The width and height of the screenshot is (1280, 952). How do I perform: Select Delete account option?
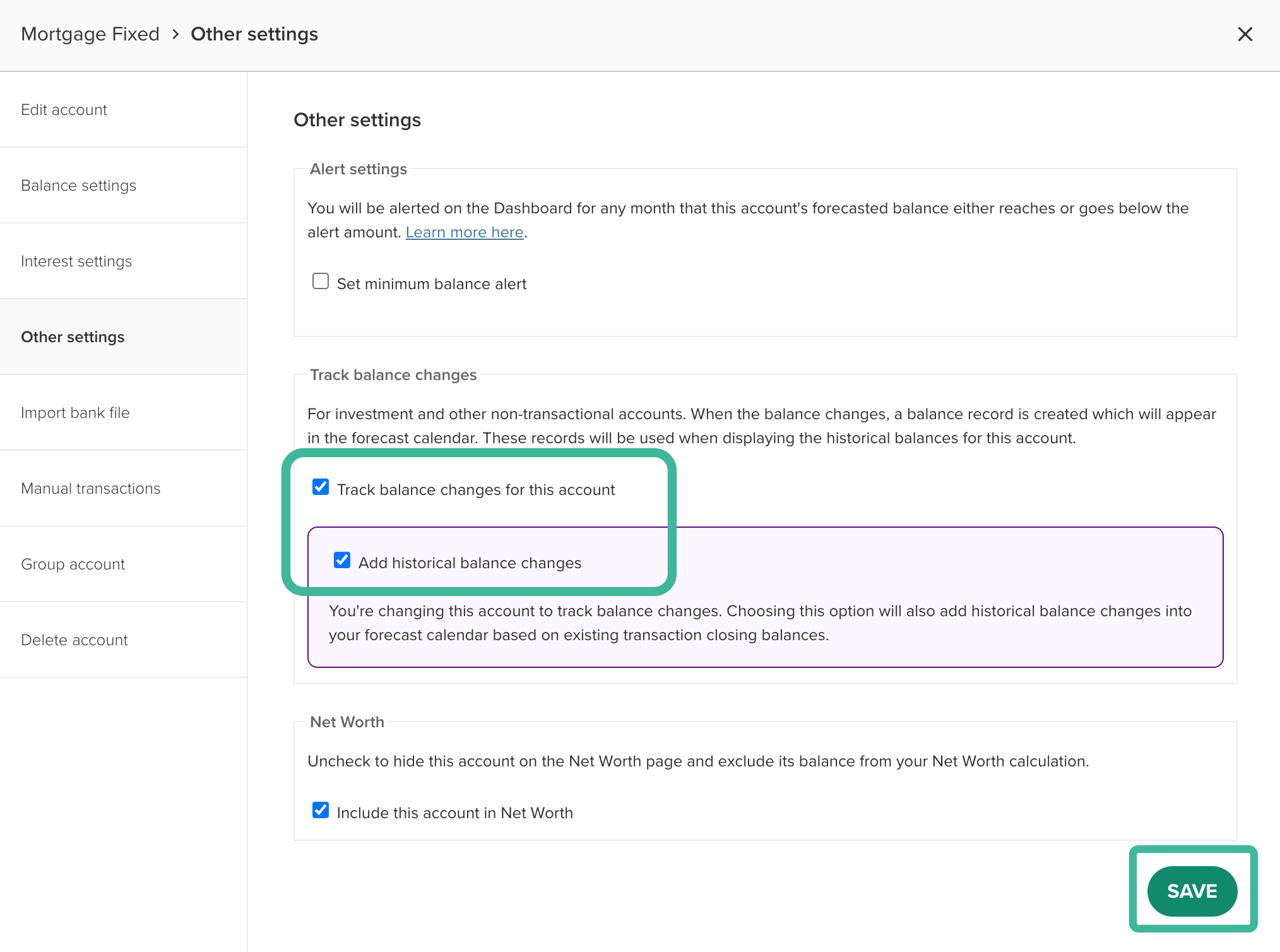(74, 640)
